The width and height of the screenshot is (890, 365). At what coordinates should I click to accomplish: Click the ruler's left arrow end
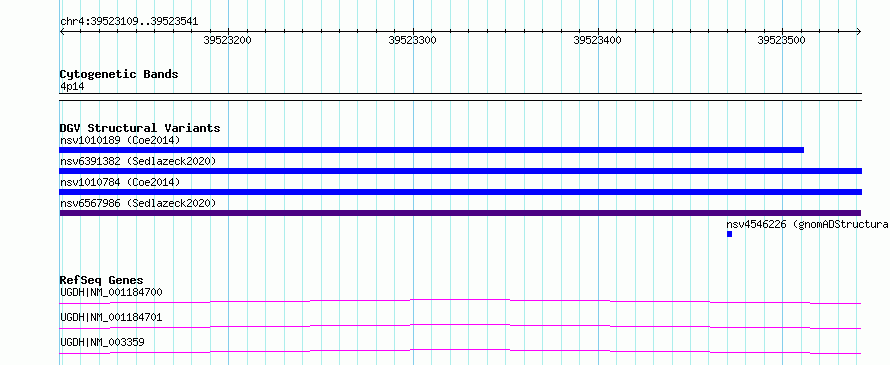point(62,31)
